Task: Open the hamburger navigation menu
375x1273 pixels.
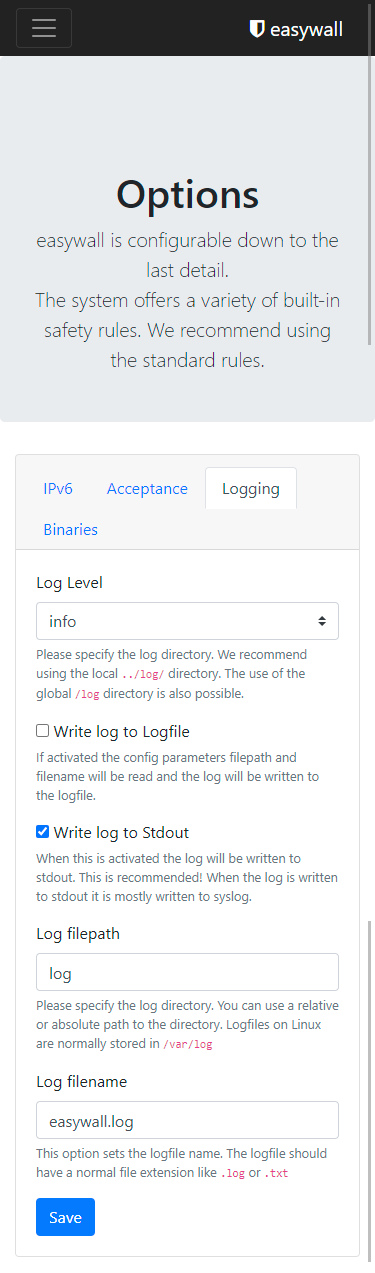Action: coord(44,28)
